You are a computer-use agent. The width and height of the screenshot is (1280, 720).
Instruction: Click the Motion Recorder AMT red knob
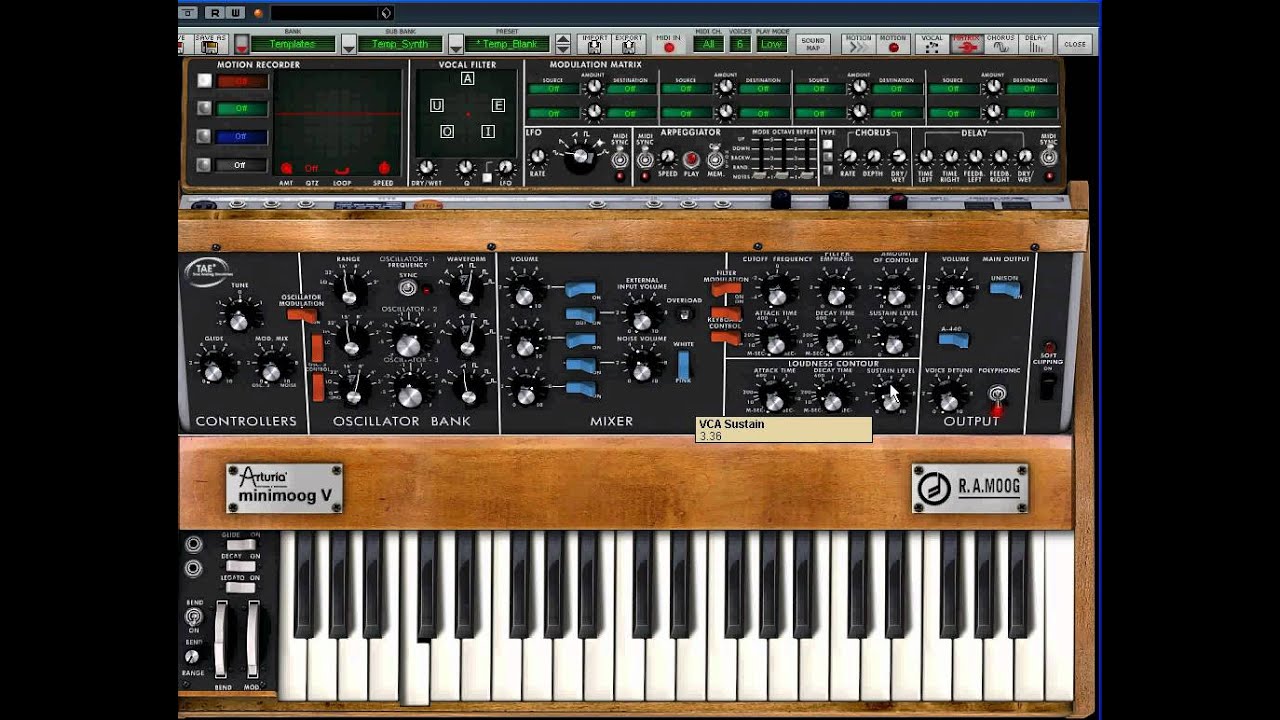click(x=286, y=168)
